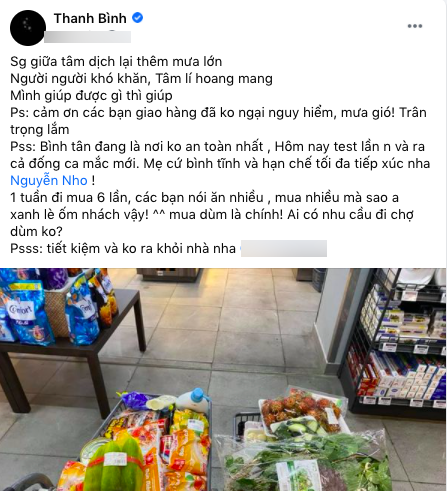The image size is (447, 491).
Task: Click the blurred timestamp under the author name
Action: pos(87,37)
